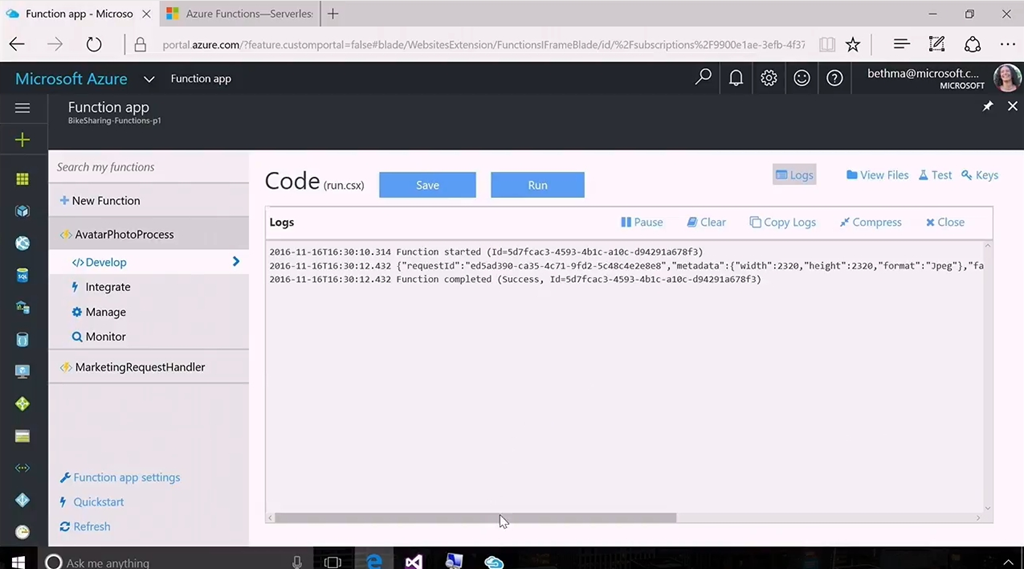Select the AvatarPhotoProcess function
Image resolution: width=1024 pixels, height=569 pixels.
[149, 235]
